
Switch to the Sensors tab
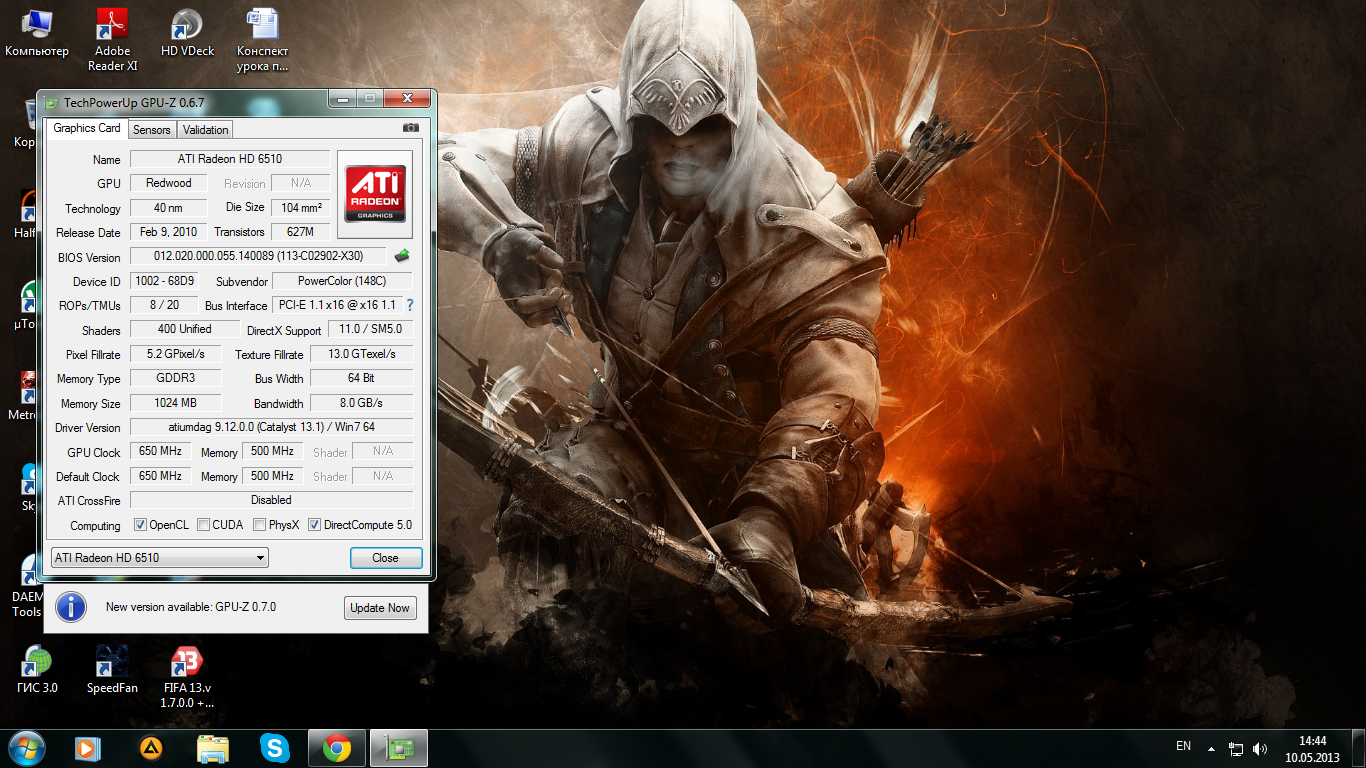[x=152, y=130]
